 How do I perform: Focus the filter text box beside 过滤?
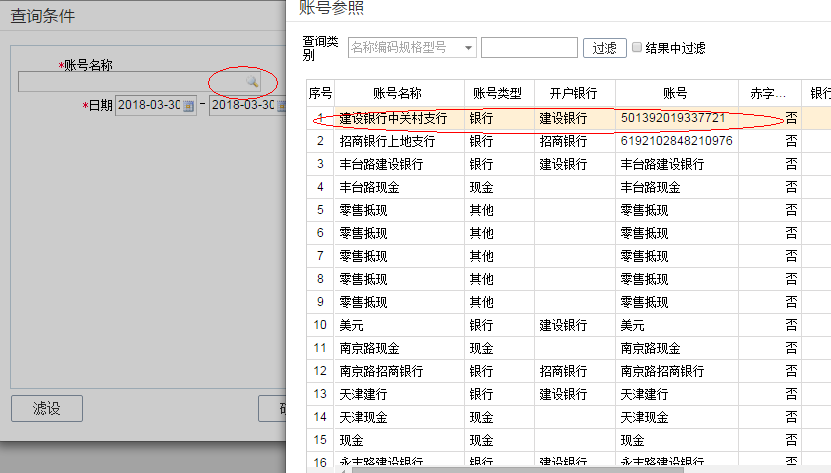tap(529, 47)
